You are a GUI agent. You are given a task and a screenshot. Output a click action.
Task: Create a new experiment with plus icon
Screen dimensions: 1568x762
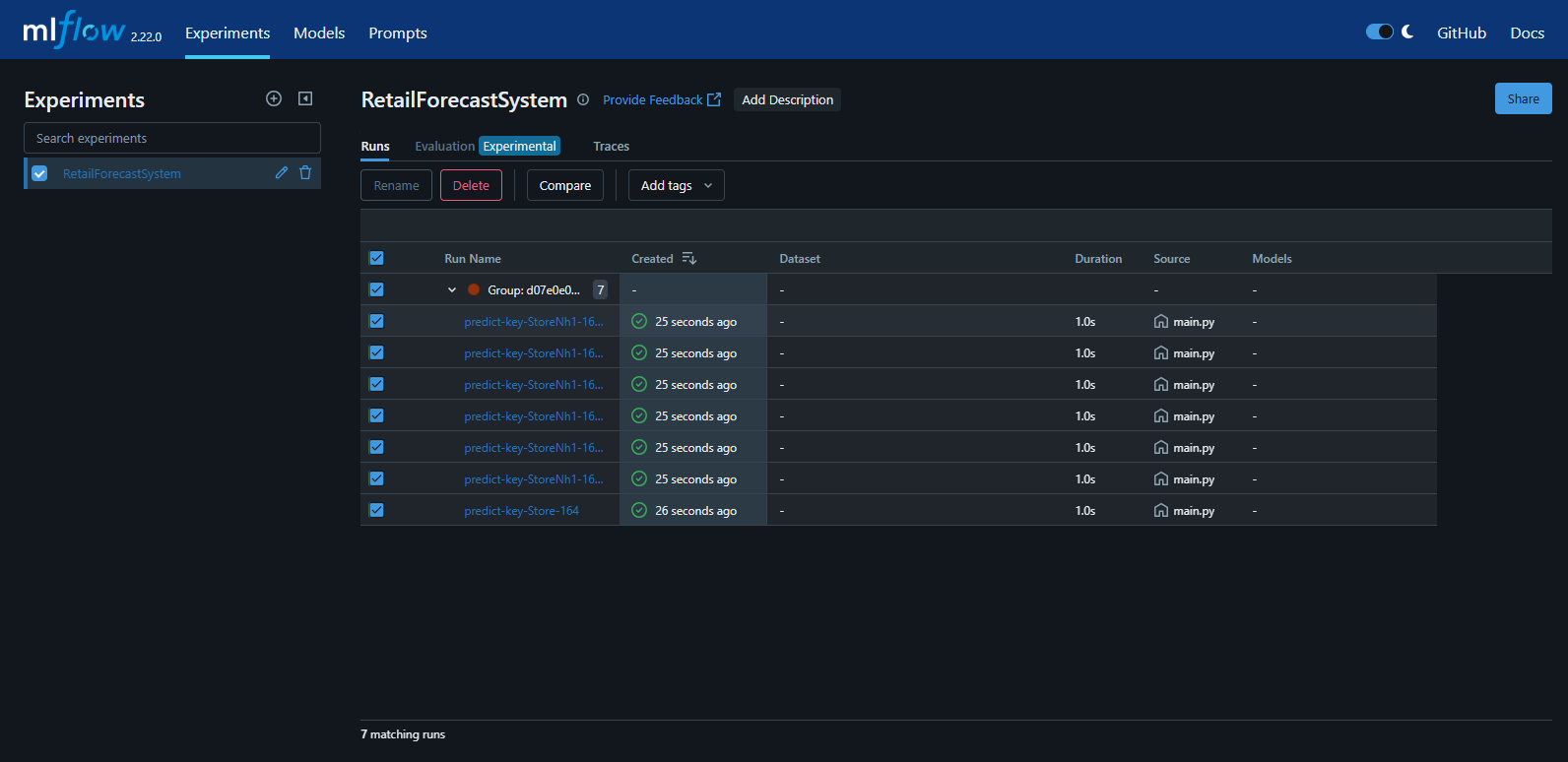274,98
